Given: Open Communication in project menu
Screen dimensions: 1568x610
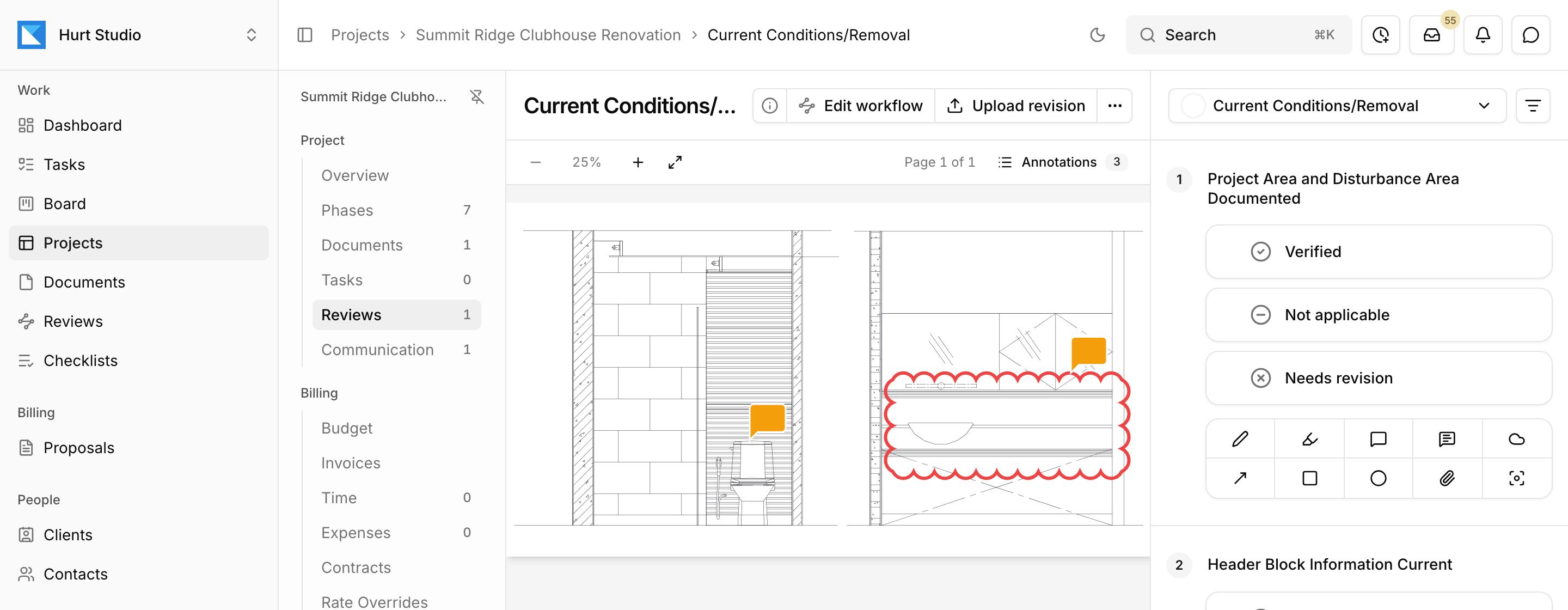Looking at the screenshot, I should tap(396, 350).
